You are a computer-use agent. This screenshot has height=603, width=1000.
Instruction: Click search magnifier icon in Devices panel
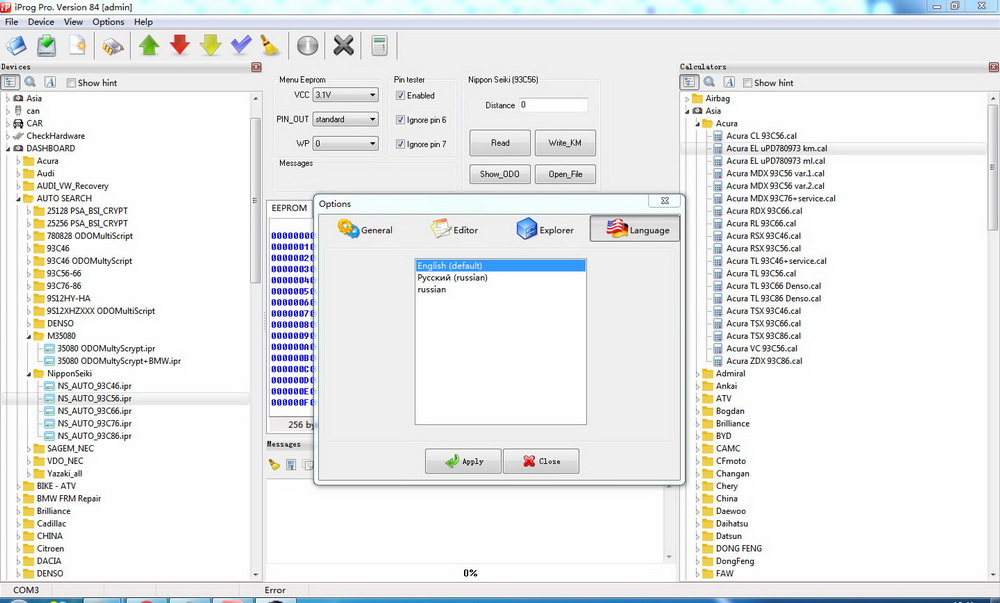point(30,82)
